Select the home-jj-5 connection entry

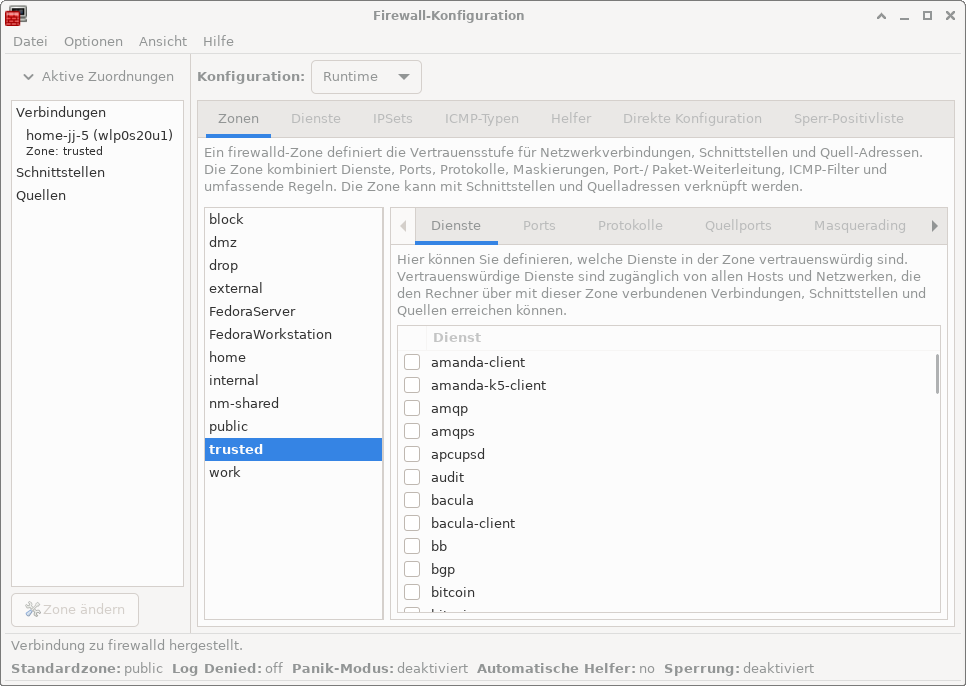[99, 135]
